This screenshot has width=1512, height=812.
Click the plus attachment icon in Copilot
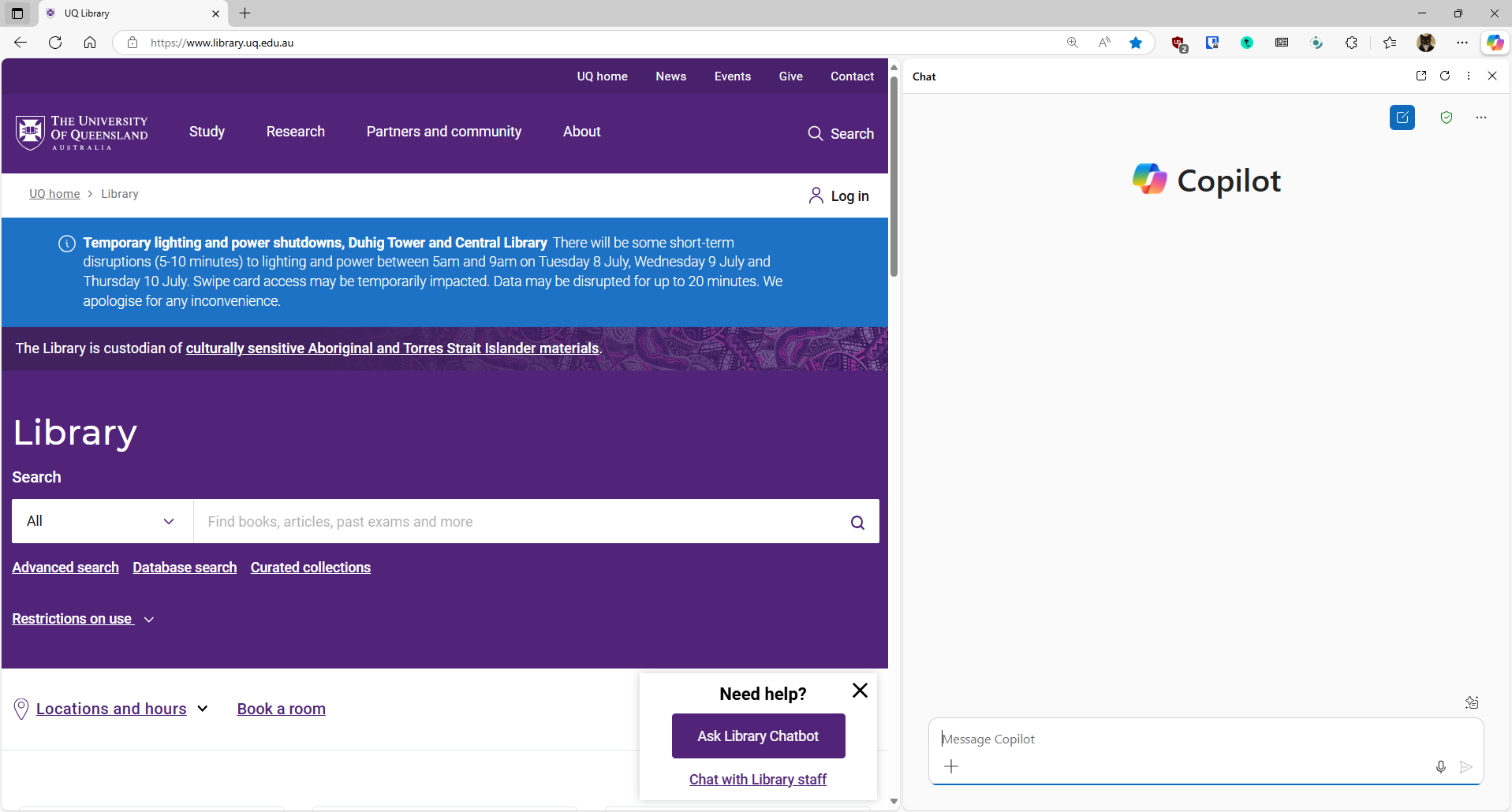pyautogui.click(x=951, y=766)
